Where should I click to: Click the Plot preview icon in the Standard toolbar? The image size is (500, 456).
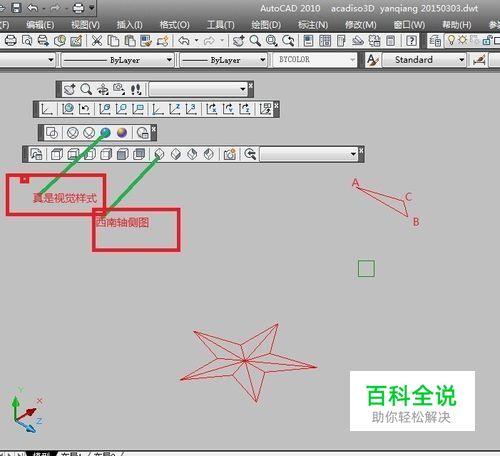[27, 41]
